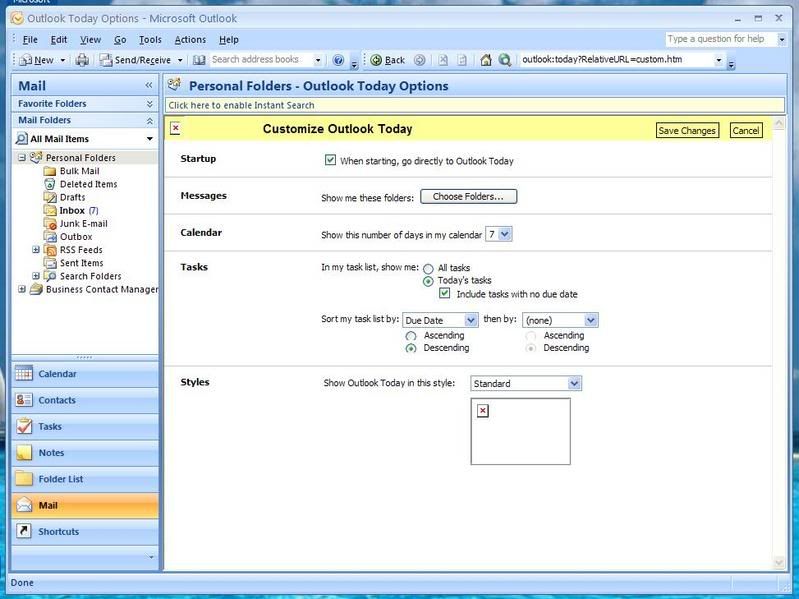
Task: Open Contacts from the navigation pane
Action: click(57, 400)
